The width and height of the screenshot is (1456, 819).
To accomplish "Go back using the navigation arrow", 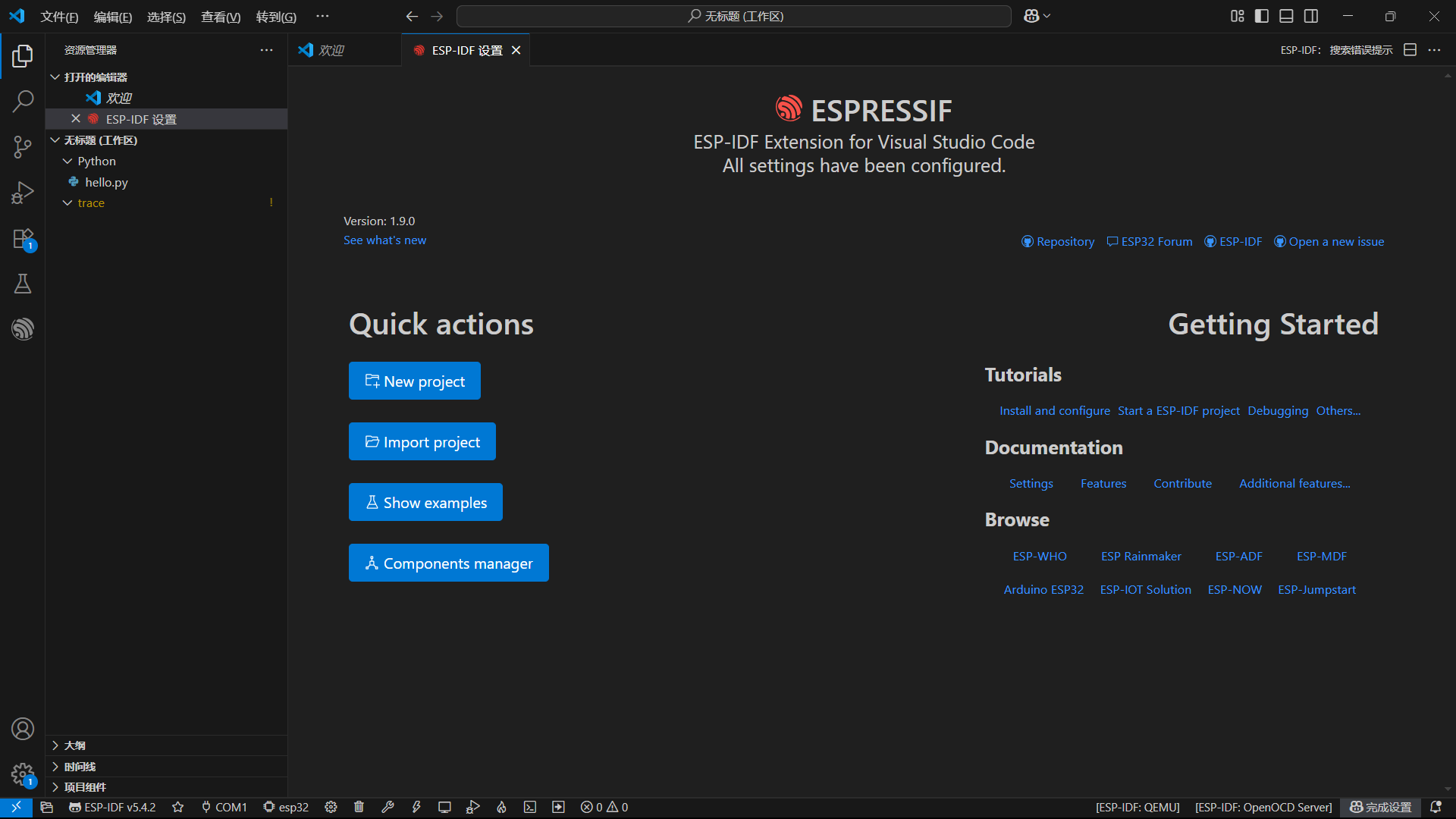I will tap(412, 16).
